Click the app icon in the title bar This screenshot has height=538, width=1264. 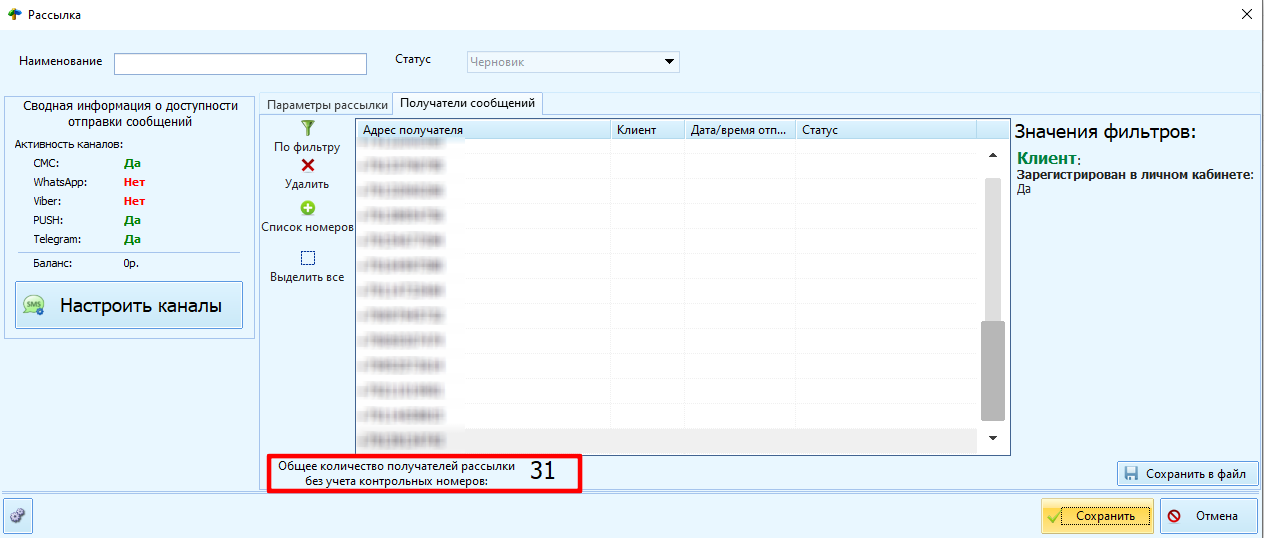coord(14,14)
